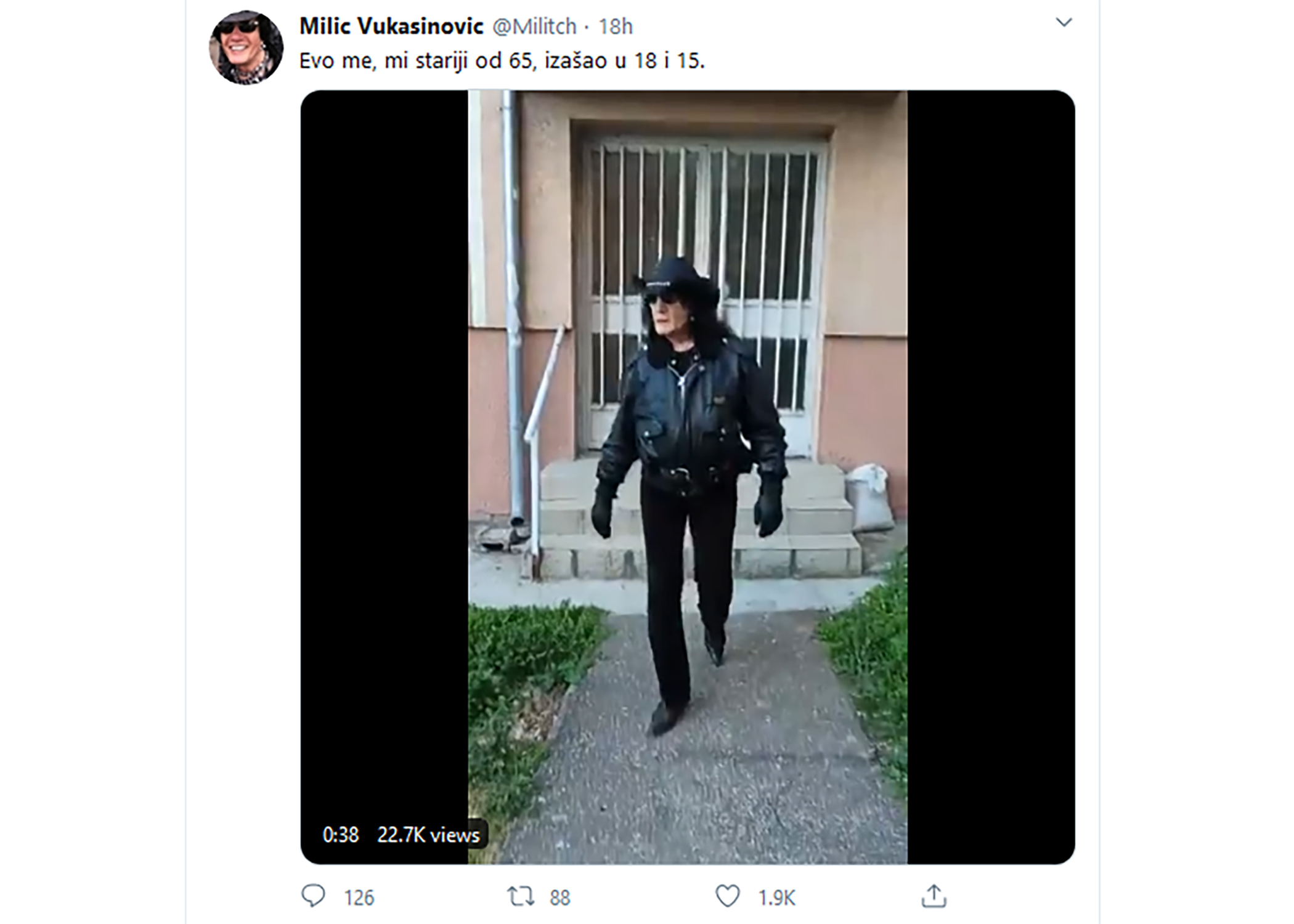The image size is (1294, 924).
Task: Click the right black bar of video
Action: coord(991,477)
